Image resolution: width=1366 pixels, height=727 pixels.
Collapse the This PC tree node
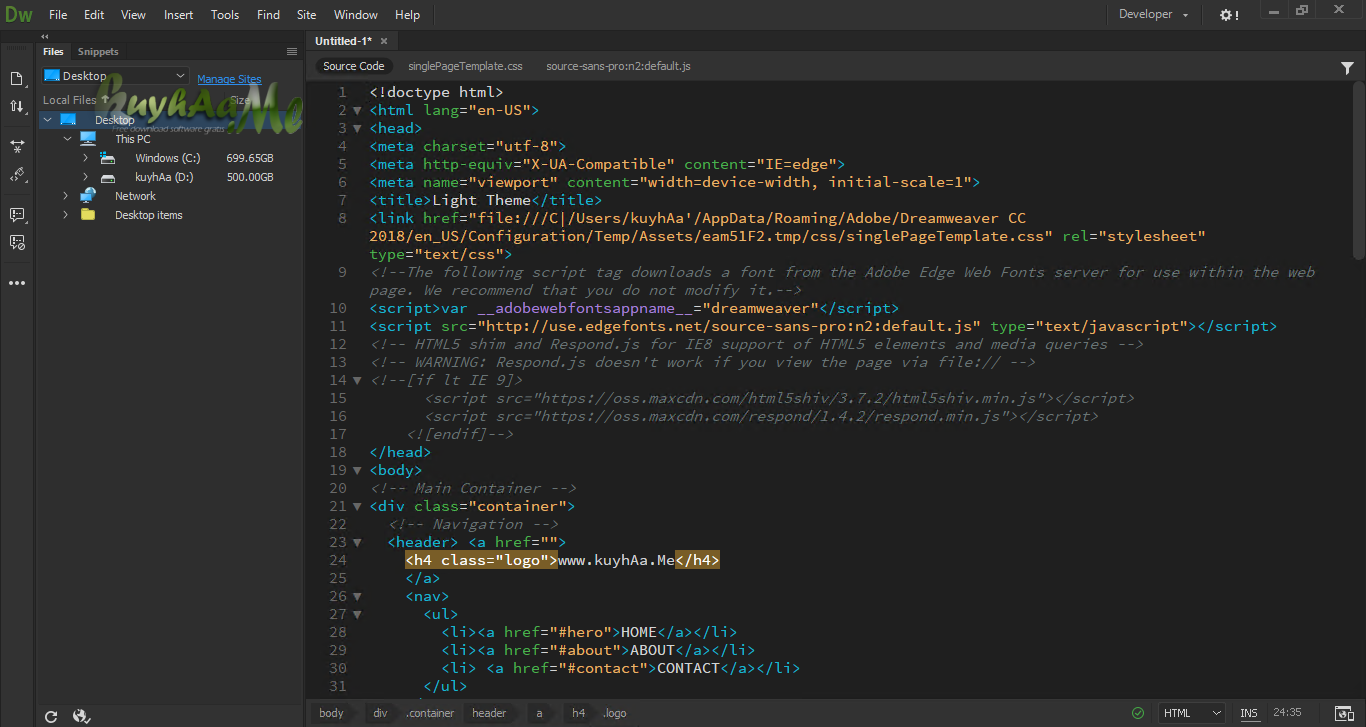[x=67, y=139]
